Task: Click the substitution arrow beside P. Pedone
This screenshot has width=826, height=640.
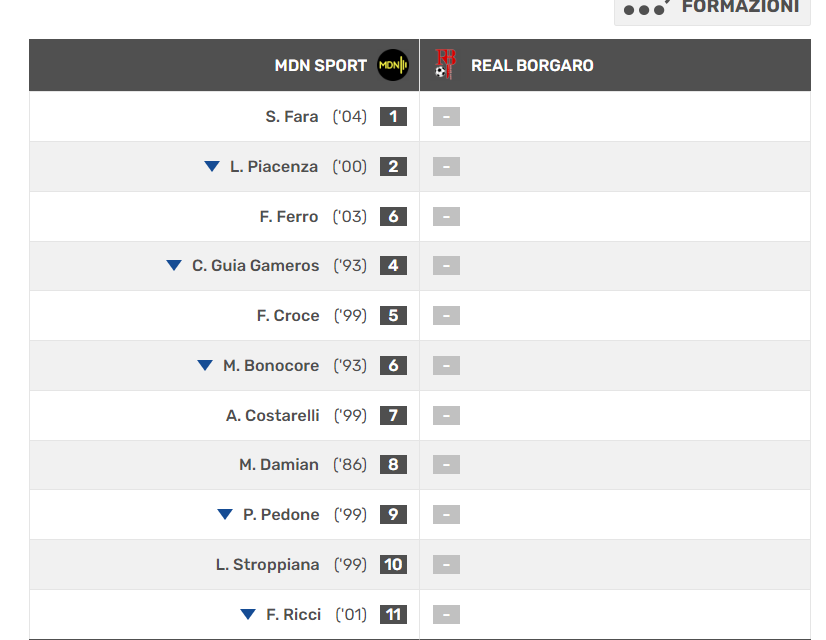Action: pos(225,515)
